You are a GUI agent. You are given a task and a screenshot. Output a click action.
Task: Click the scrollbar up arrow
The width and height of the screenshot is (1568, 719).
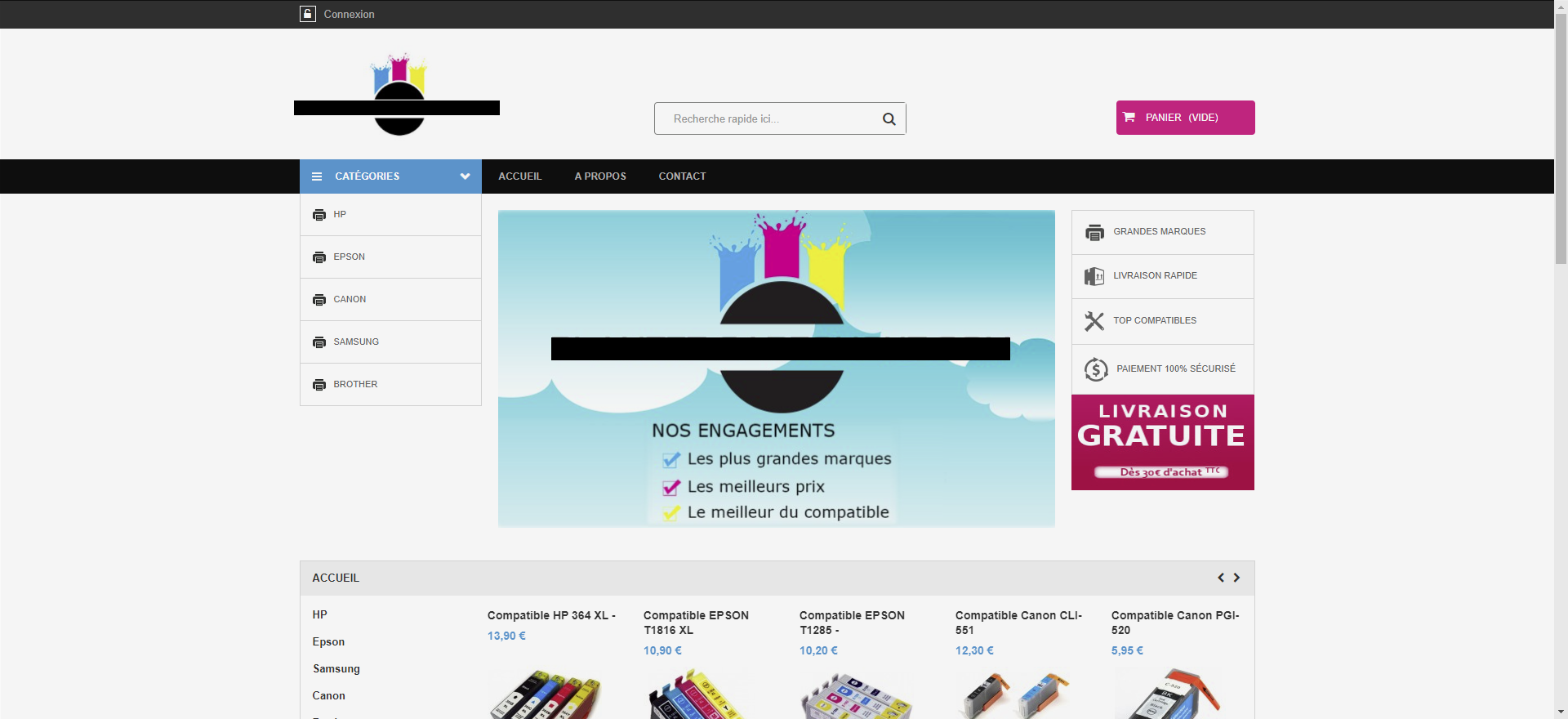click(x=1561, y=6)
